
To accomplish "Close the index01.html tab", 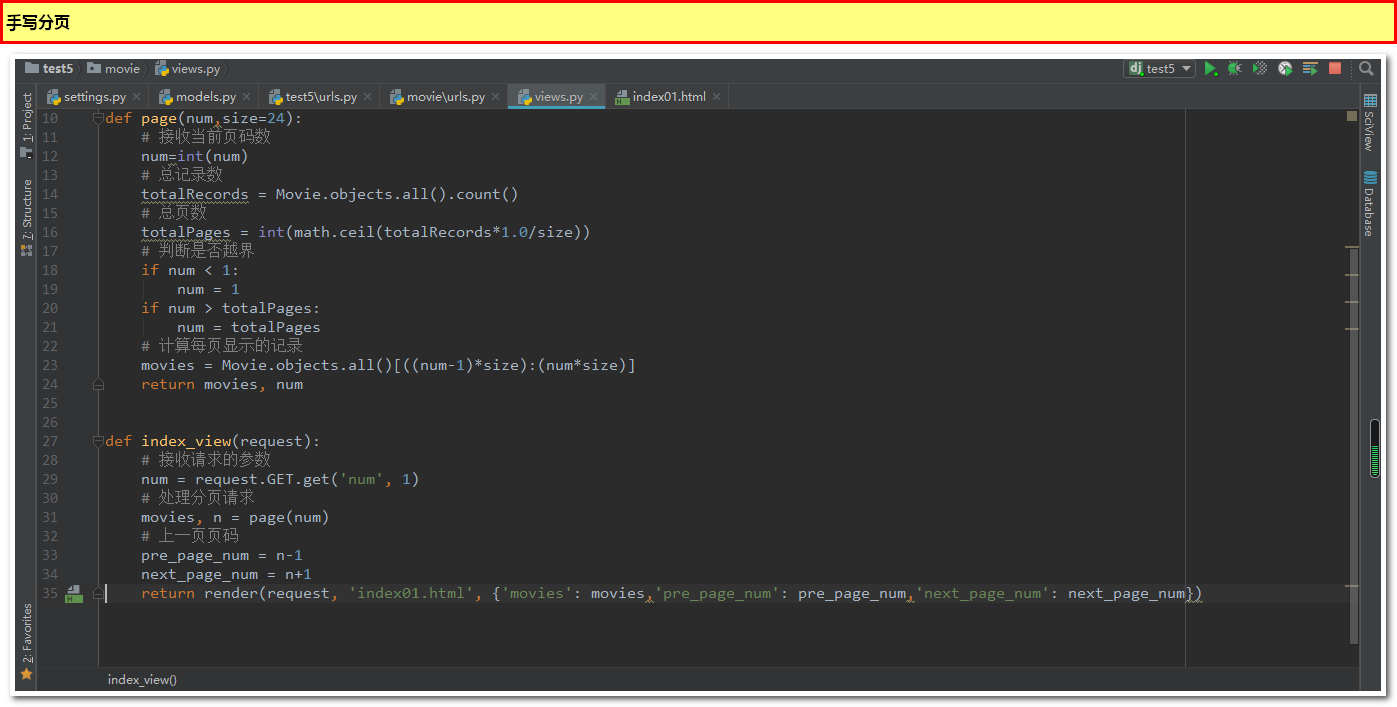I will 716,97.
